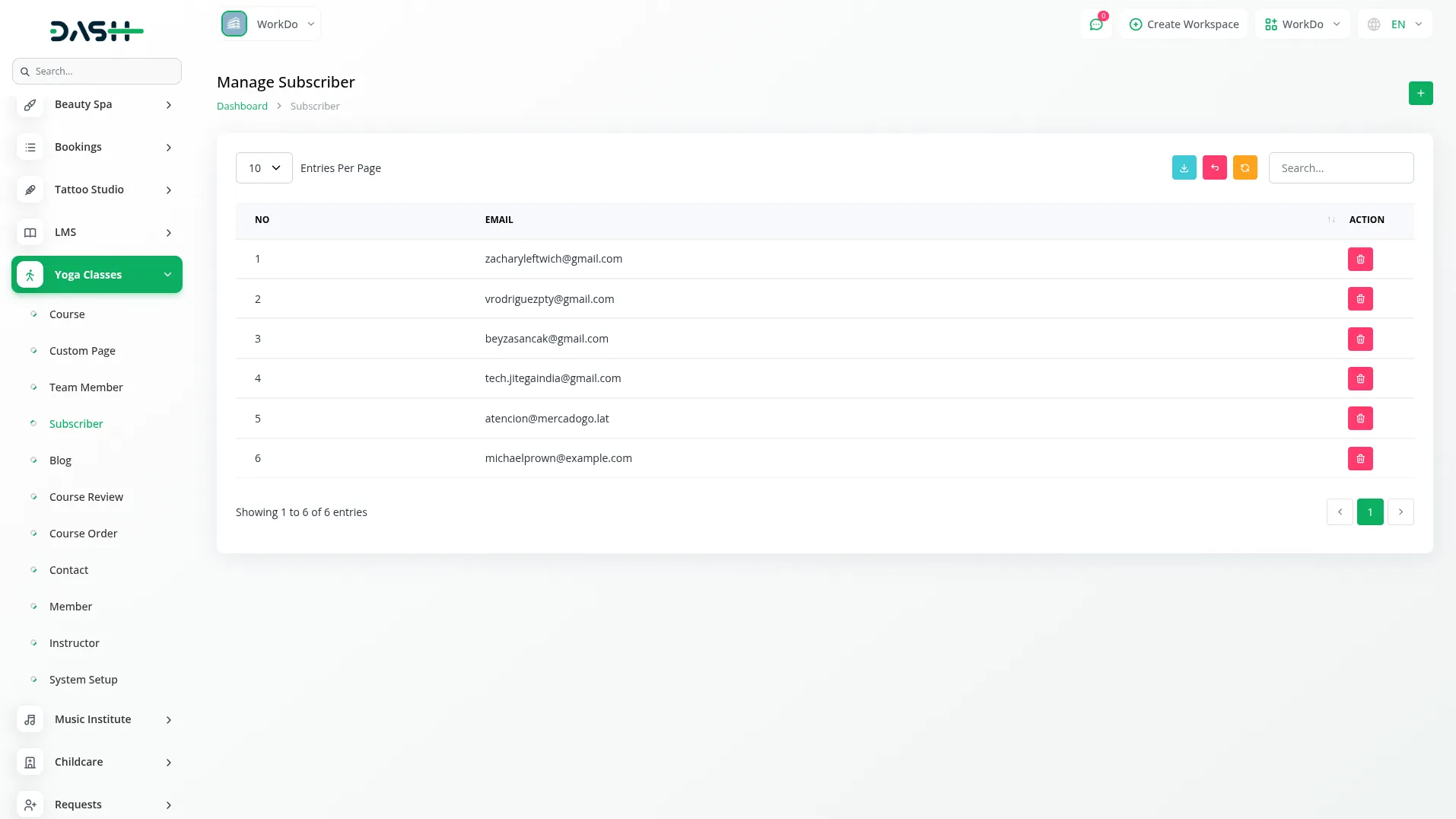Click the table search input field
The image size is (1456, 819).
(x=1340, y=168)
